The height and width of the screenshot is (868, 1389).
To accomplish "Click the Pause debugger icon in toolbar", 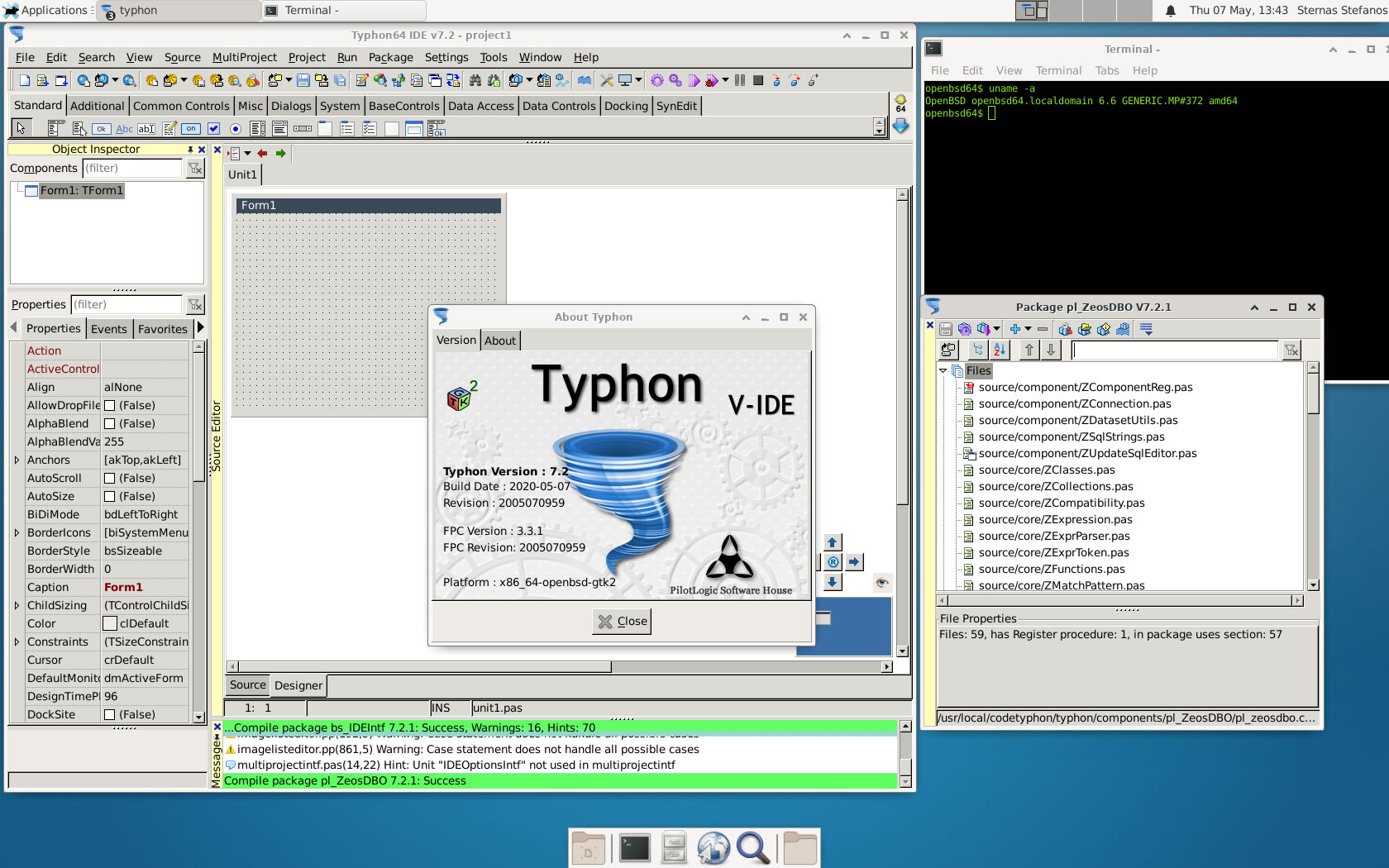I will point(740,80).
